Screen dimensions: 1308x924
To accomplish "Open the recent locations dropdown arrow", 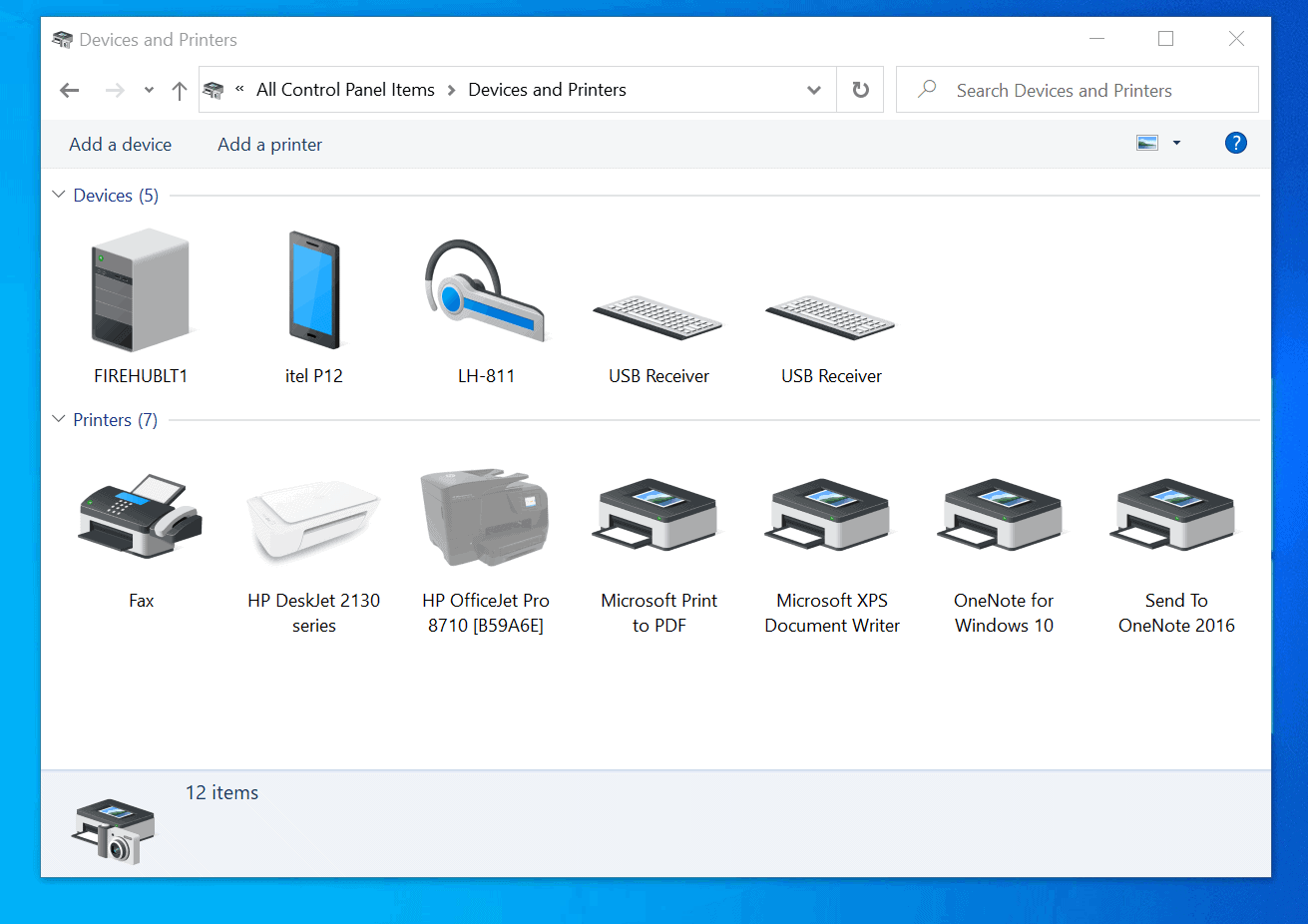I will (149, 91).
